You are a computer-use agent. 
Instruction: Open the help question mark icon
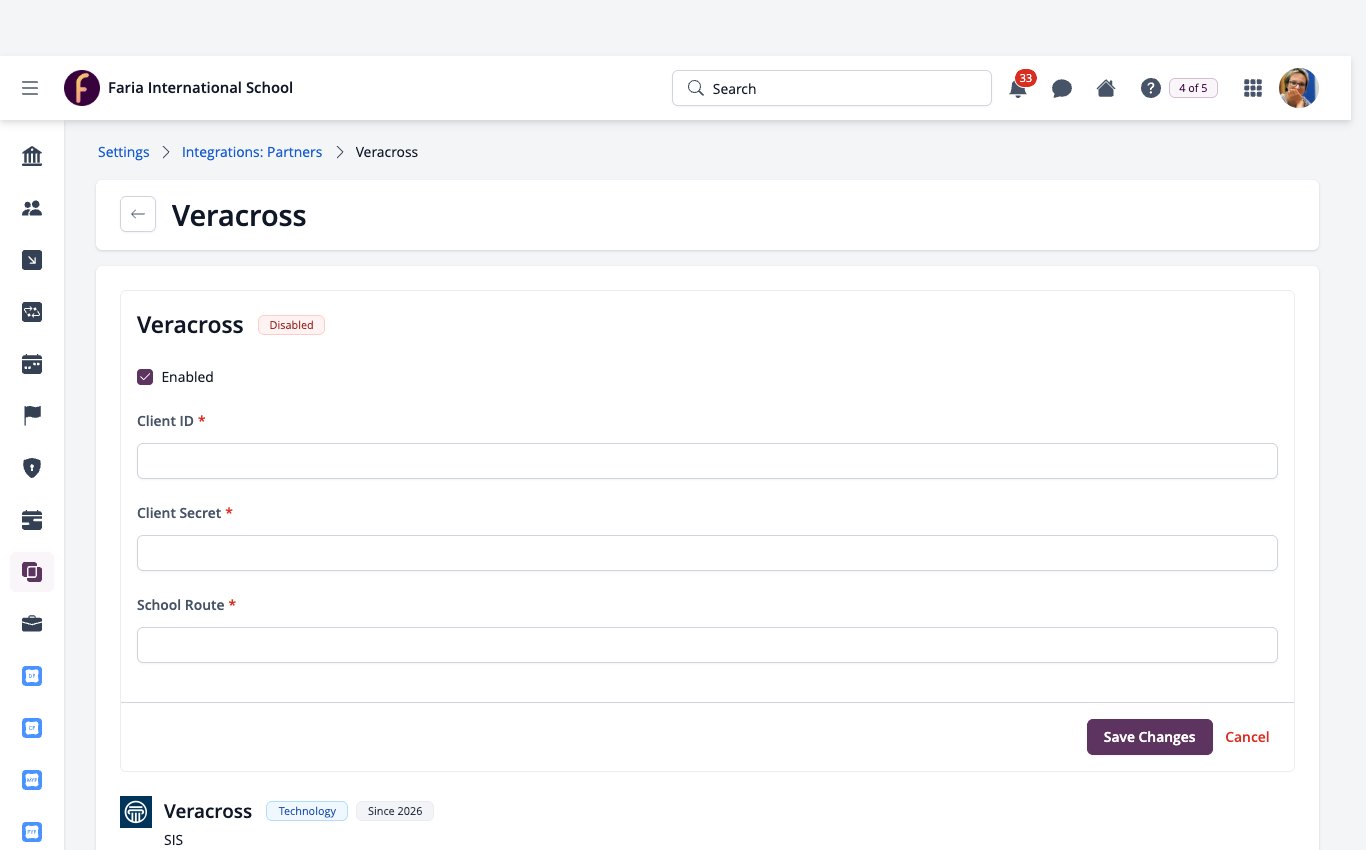click(1150, 88)
